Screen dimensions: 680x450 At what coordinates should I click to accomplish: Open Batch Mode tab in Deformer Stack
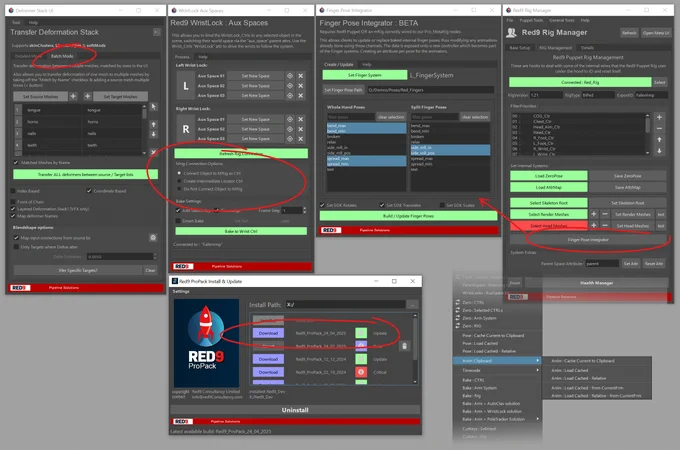tap(62, 56)
